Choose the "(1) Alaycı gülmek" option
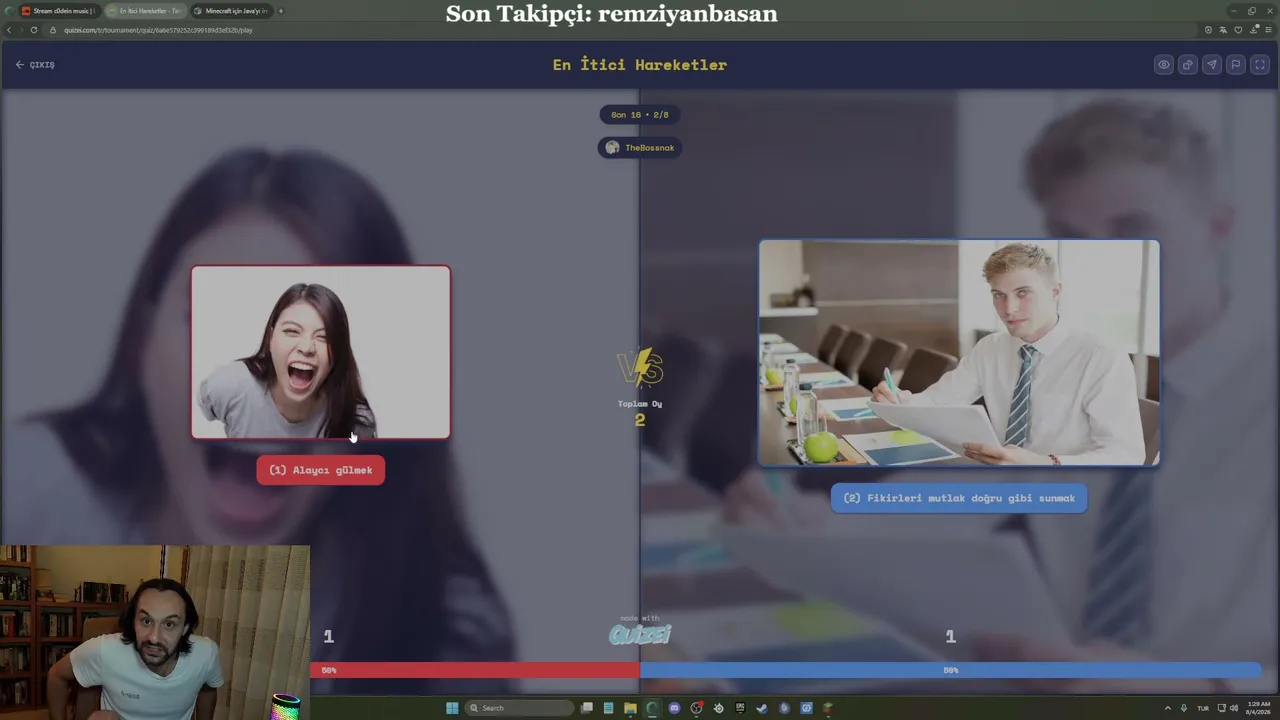Screen dimensions: 1280x720 tap(320, 470)
